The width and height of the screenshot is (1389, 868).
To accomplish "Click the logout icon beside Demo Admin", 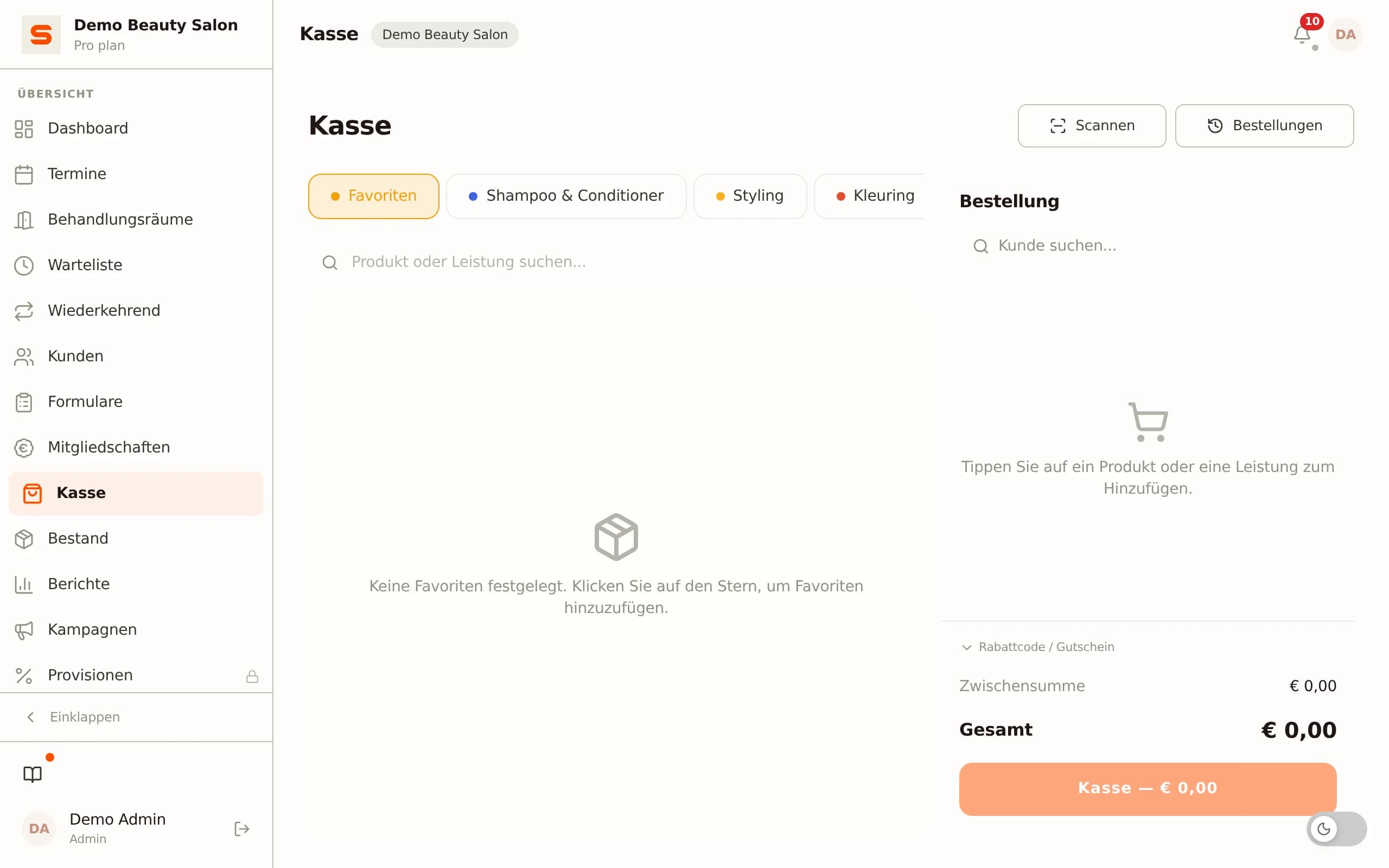I will (241, 828).
